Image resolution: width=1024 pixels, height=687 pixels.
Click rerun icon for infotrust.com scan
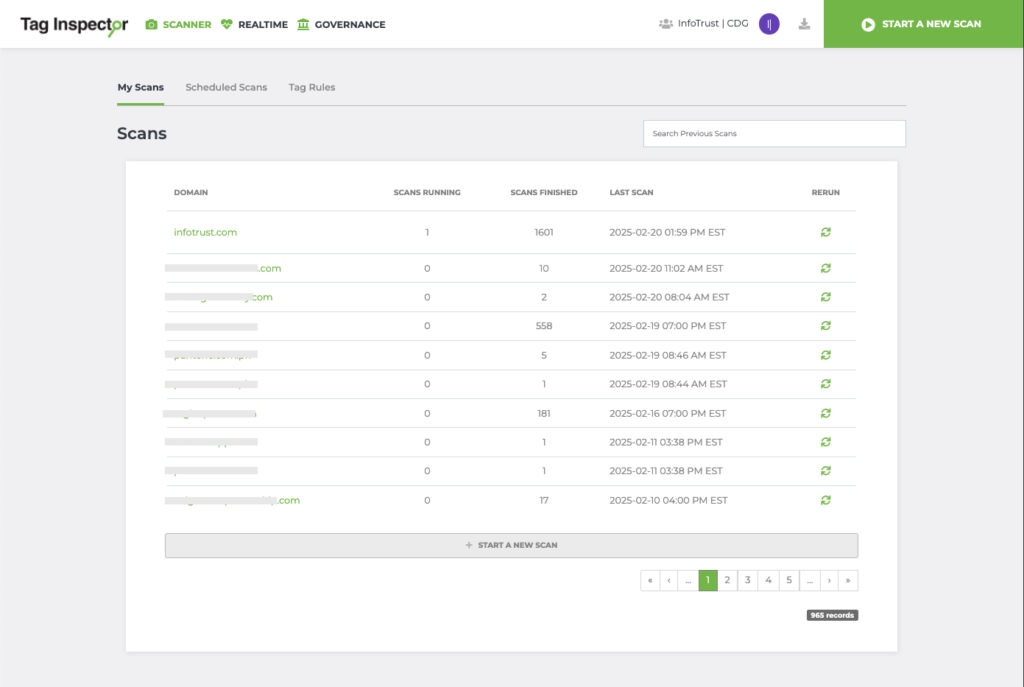pos(826,232)
